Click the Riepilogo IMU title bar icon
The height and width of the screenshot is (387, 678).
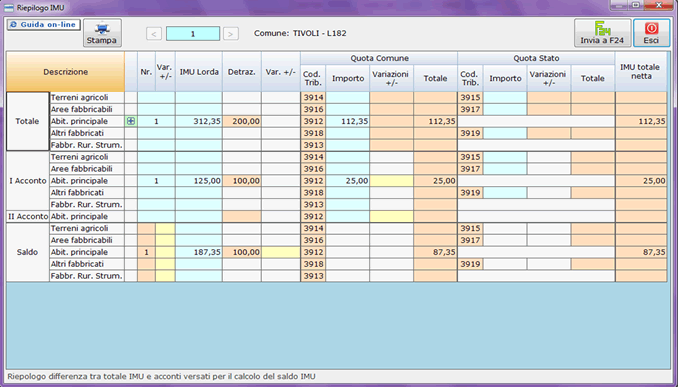(x=9, y=8)
